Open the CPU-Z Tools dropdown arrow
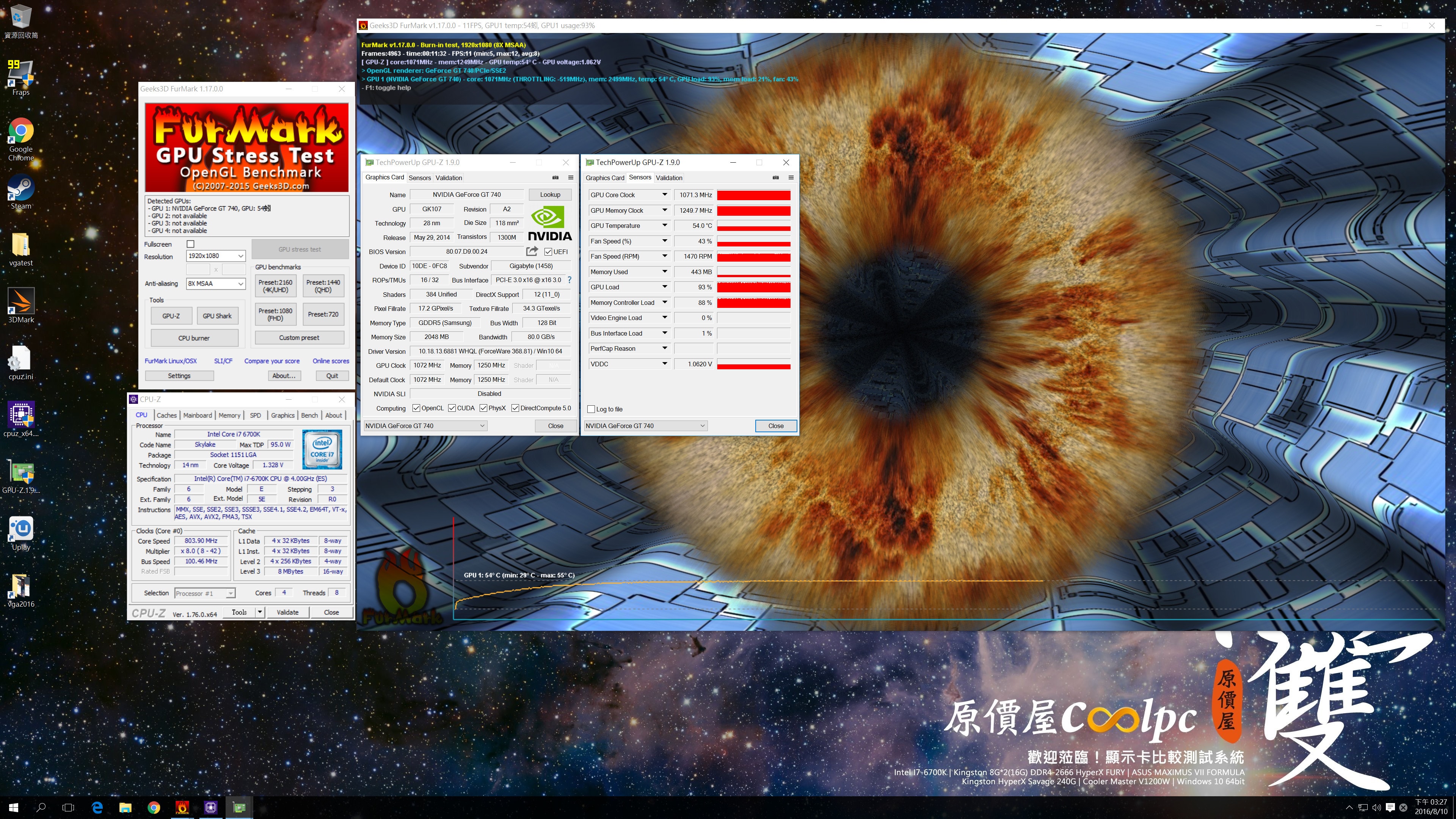Screen dimensions: 1456x819 (x=259, y=612)
